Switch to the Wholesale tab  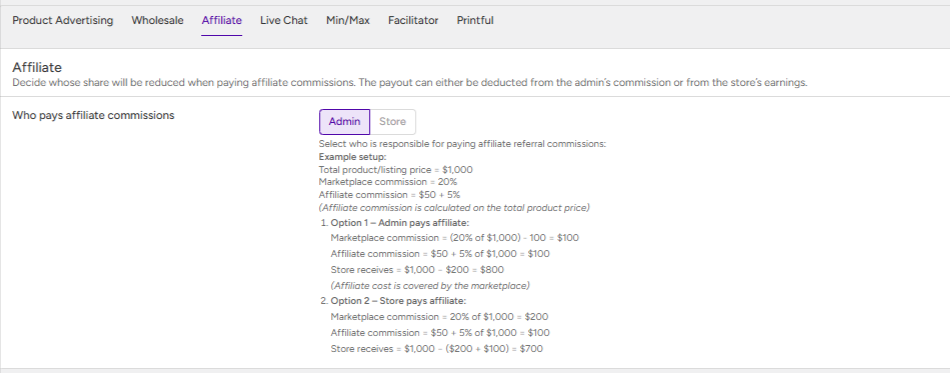158,21
